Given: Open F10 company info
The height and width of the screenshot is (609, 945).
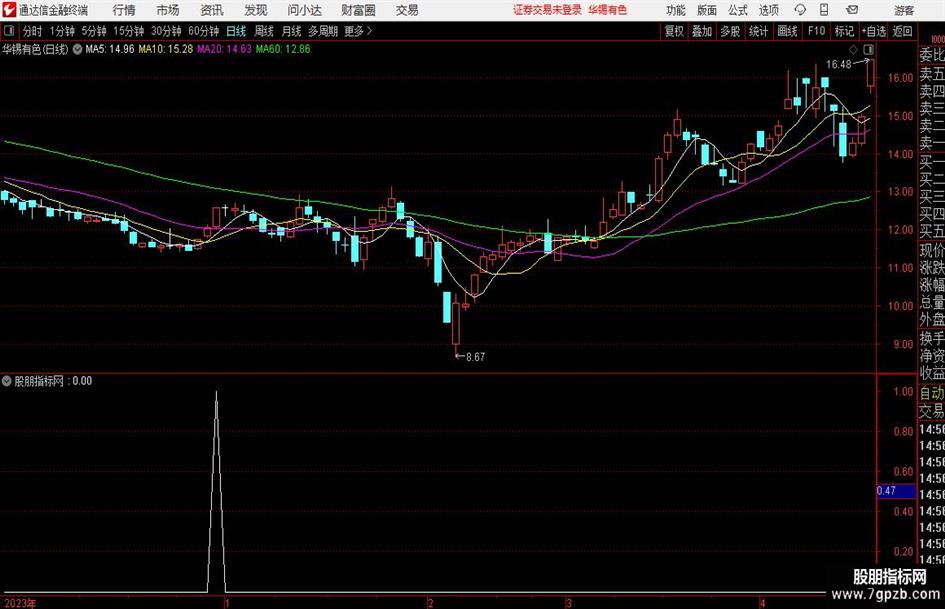Looking at the screenshot, I should pyautogui.click(x=817, y=31).
